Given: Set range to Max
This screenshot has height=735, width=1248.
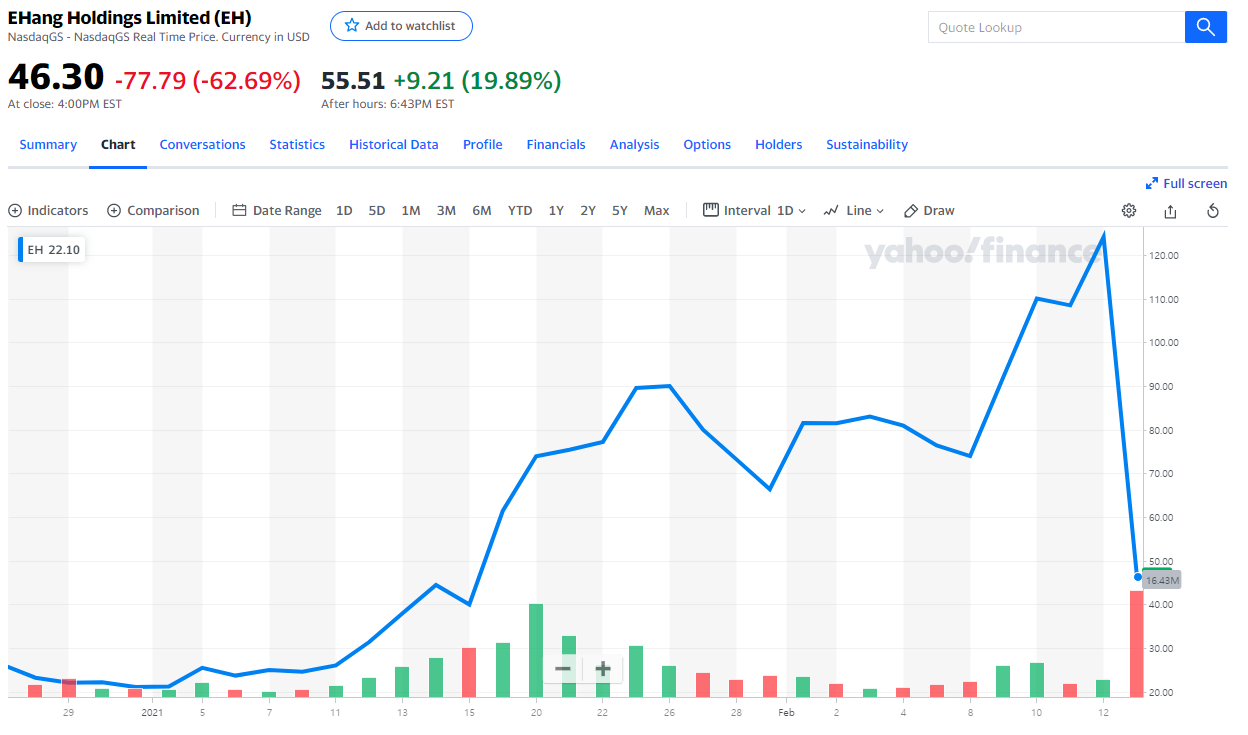Looking at the screenshot, I should (x=657, y=210).
